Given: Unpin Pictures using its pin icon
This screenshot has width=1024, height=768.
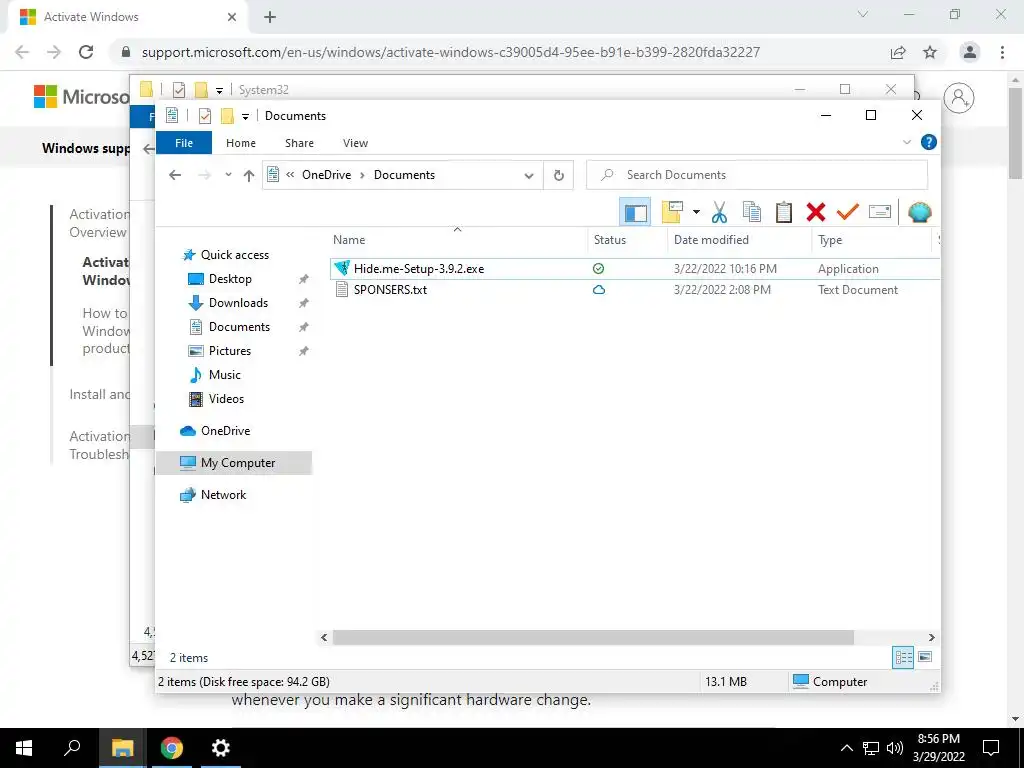Looking at the screenshot, I should 303,351.
